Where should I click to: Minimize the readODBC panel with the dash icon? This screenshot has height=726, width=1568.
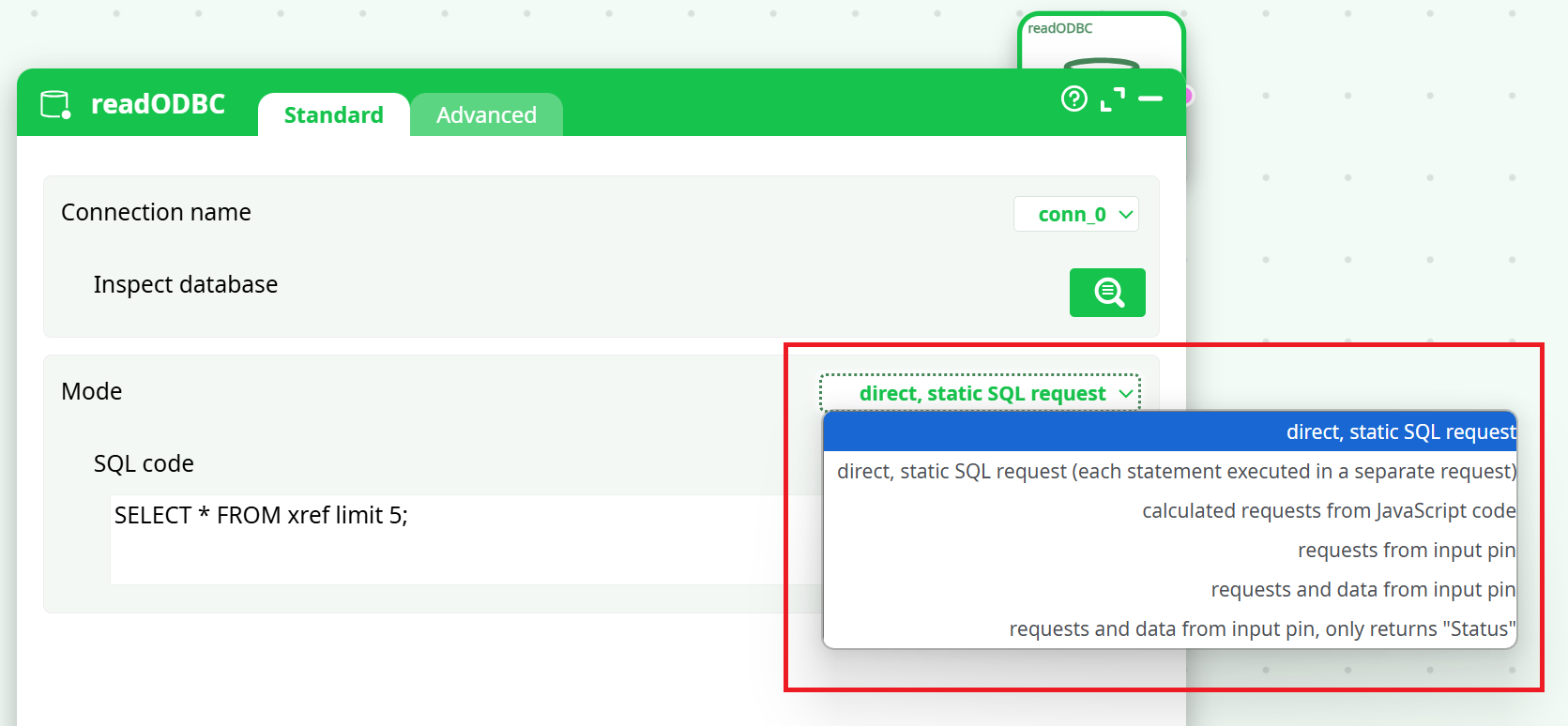1150,98
